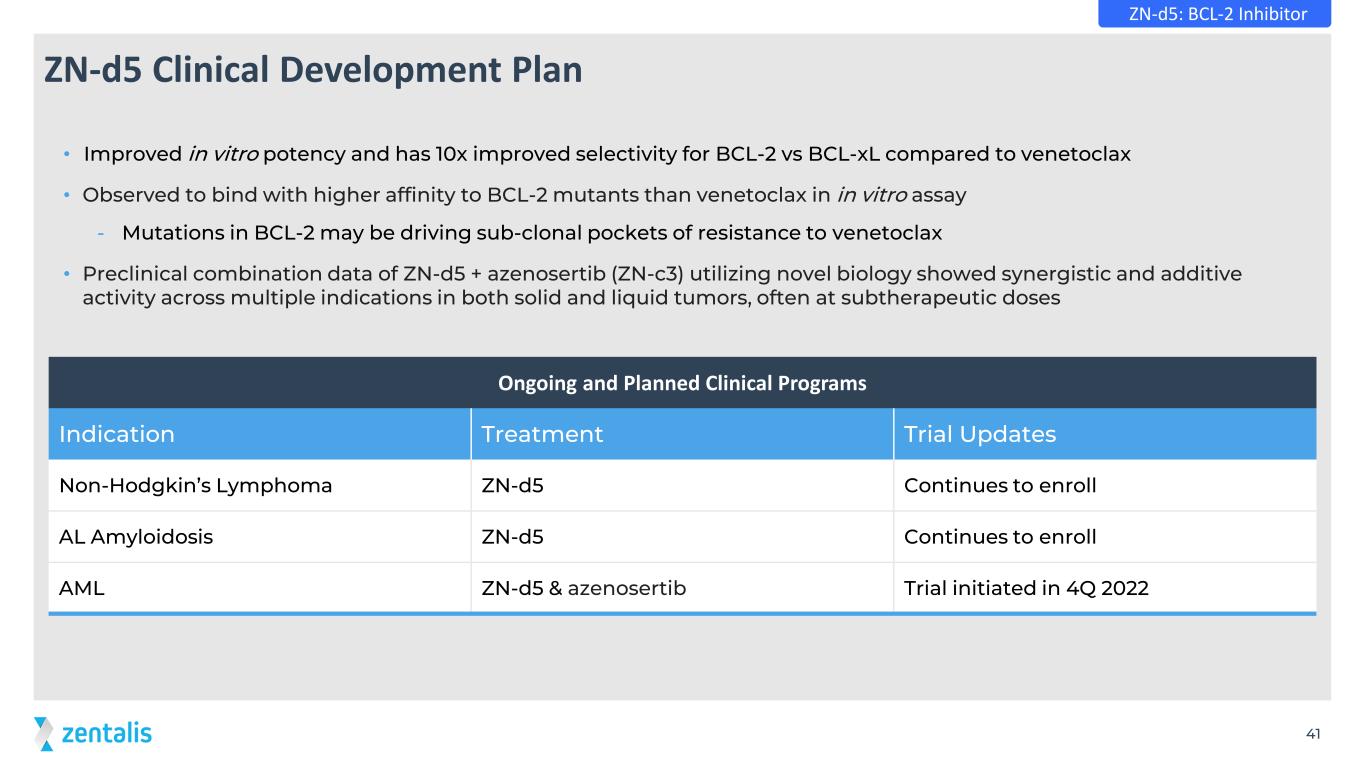Click the bullet about higher affinity to BCL-2 mutants
The height and width of the screenshot is (768, 1365).
click(x=524, y=195)
